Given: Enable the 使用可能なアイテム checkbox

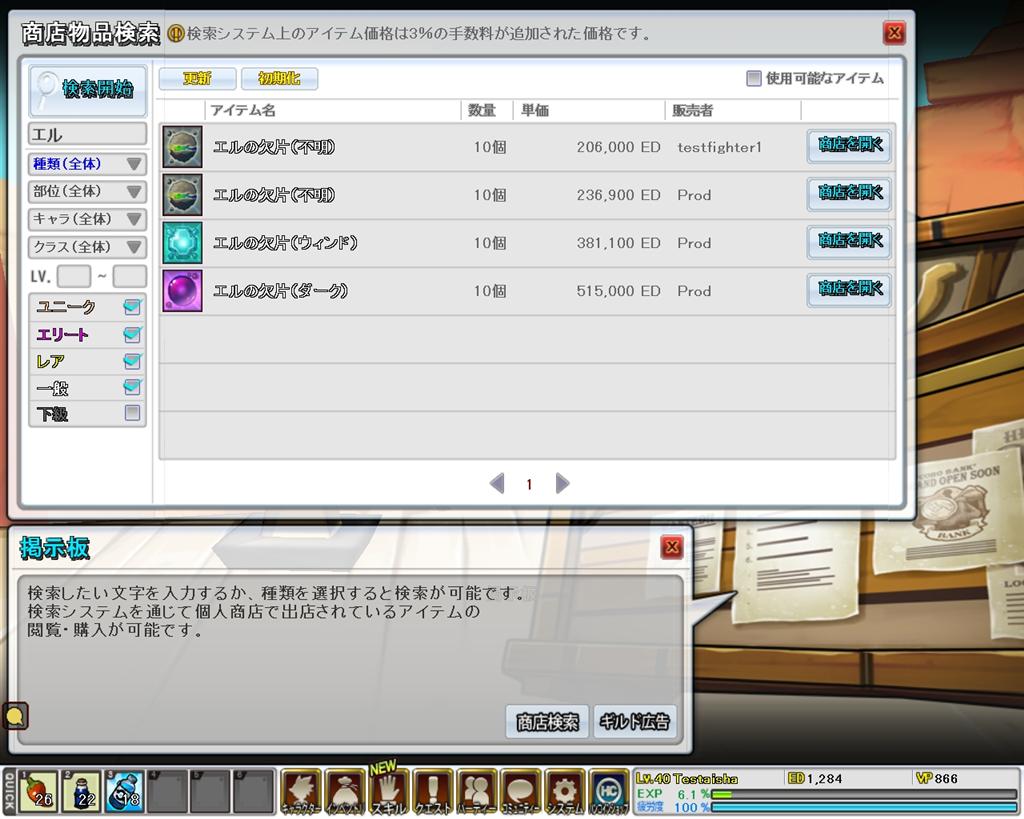Looking at the screenshot, I should tap(754, 78).
